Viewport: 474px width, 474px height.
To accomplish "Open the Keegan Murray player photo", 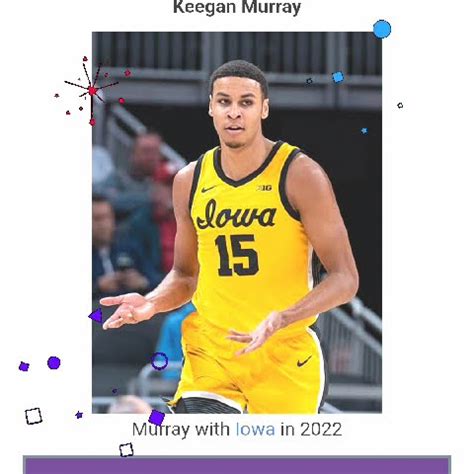I will (237, 223).
